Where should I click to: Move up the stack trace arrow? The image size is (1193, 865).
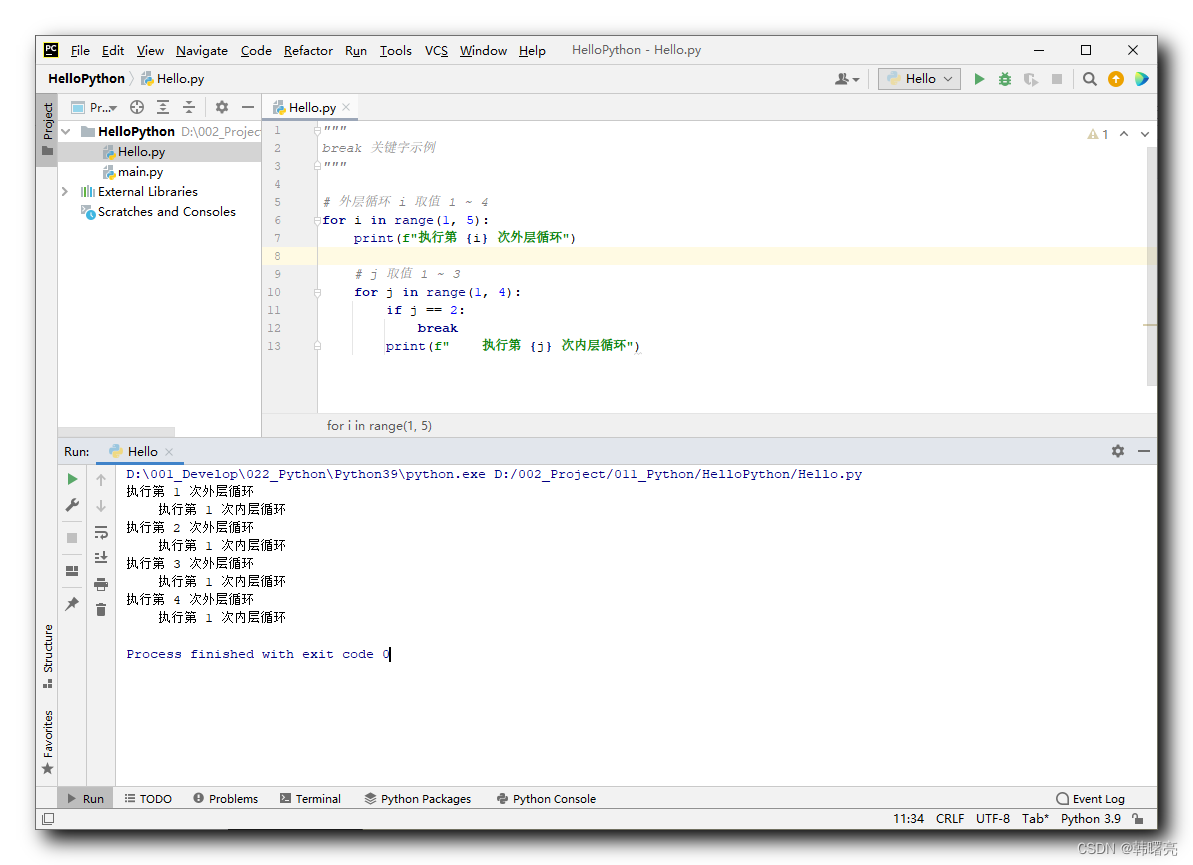click(x=101, y=479)
